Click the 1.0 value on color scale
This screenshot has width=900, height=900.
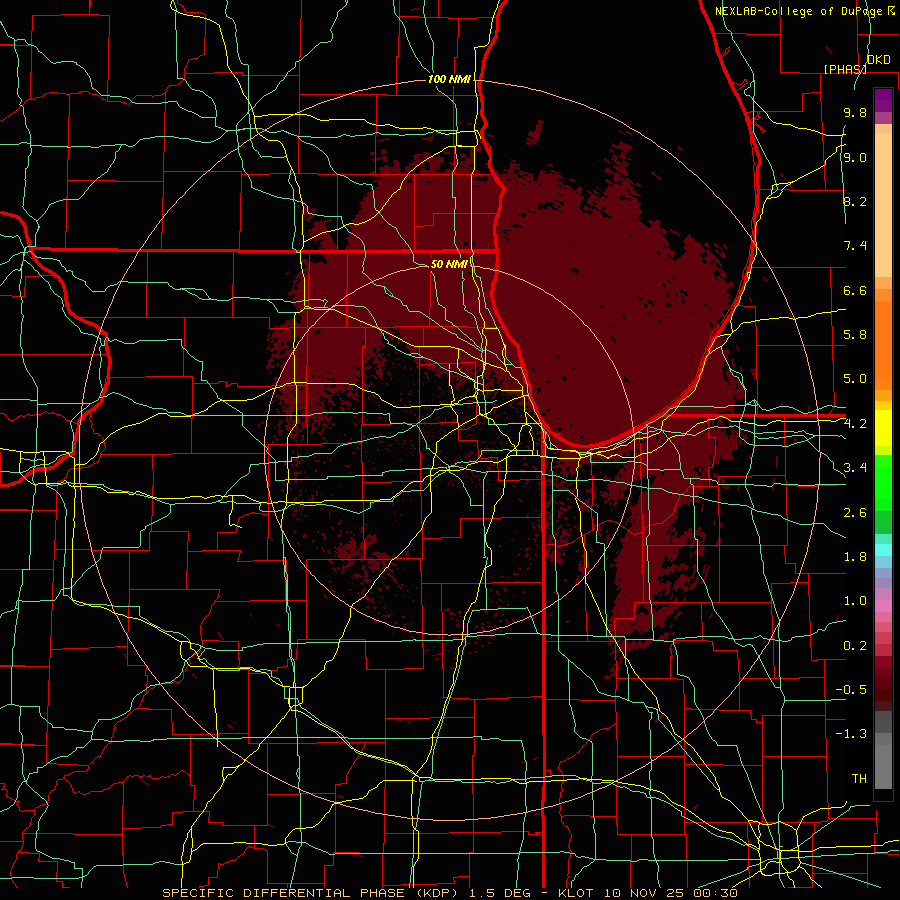point(855,601)
